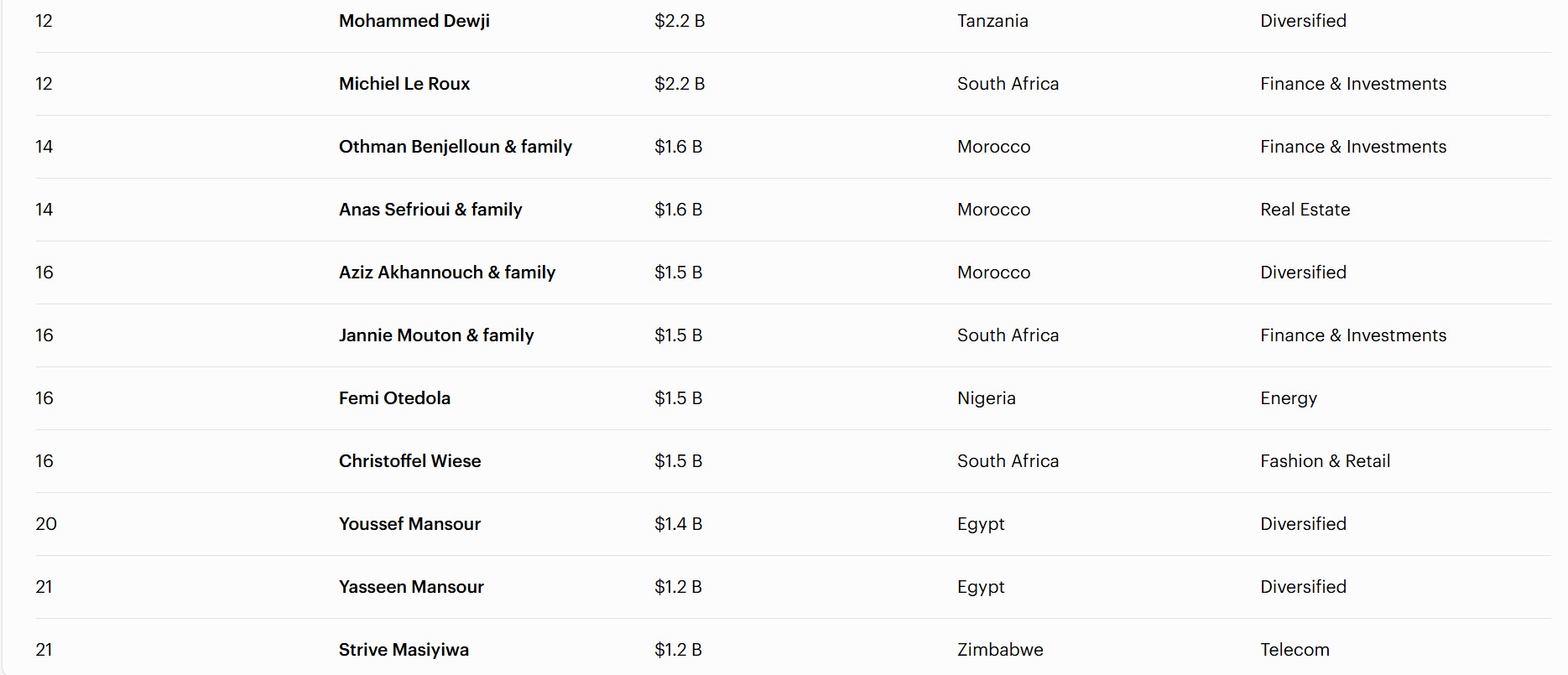
Task: Open Youssef Mansour's profile
Action: tap(409, 524)
